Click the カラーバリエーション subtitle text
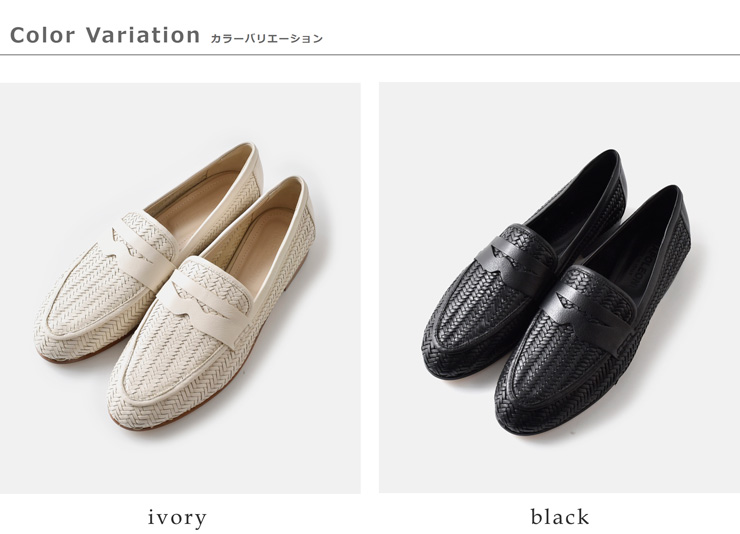The image size is (740, 534). tap(266, 39)
